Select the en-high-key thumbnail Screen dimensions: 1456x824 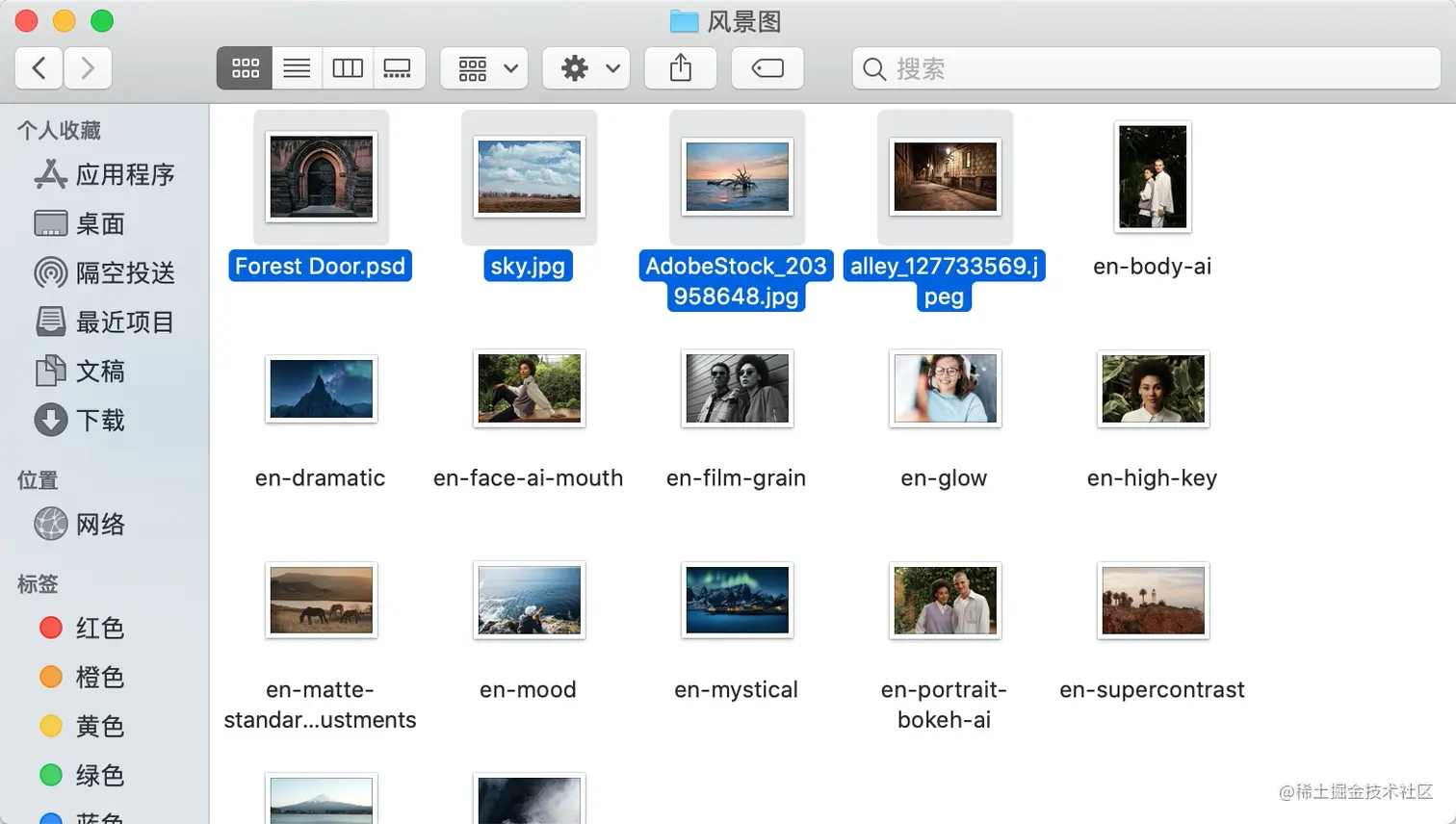tap(1154, 389)
